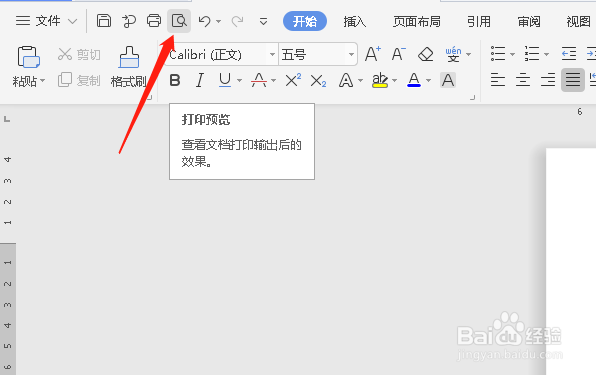Toggle Italic formatting
This screenshot has height=375, width=596.
pos(200,80)
